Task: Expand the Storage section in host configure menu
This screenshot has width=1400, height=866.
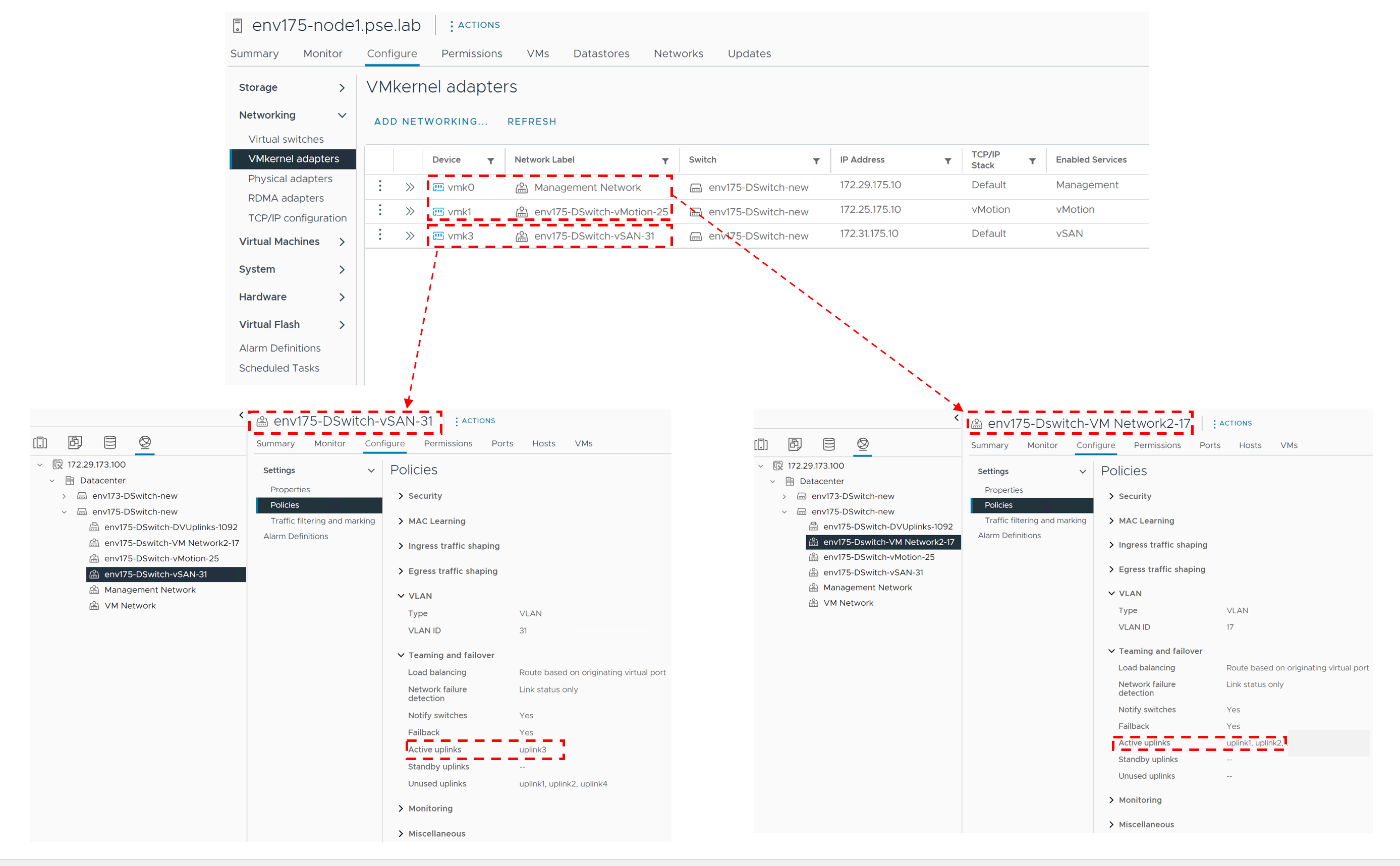Action: tap(342, 88)
